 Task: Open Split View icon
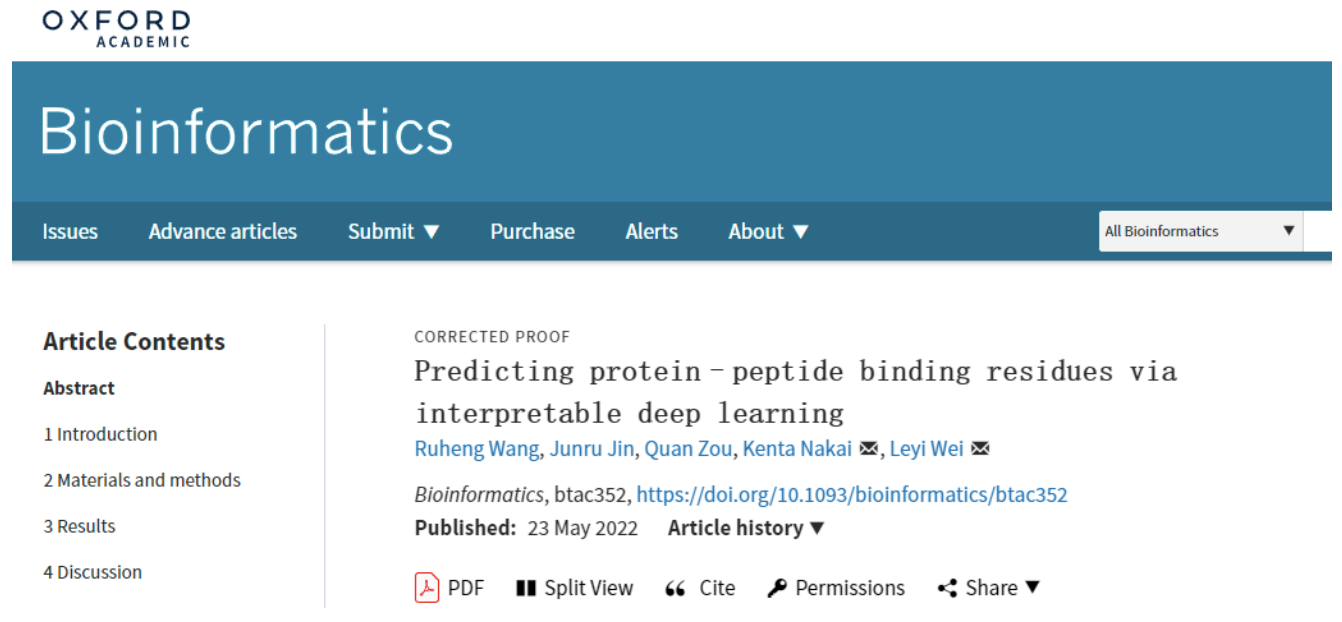pos(526,588)
